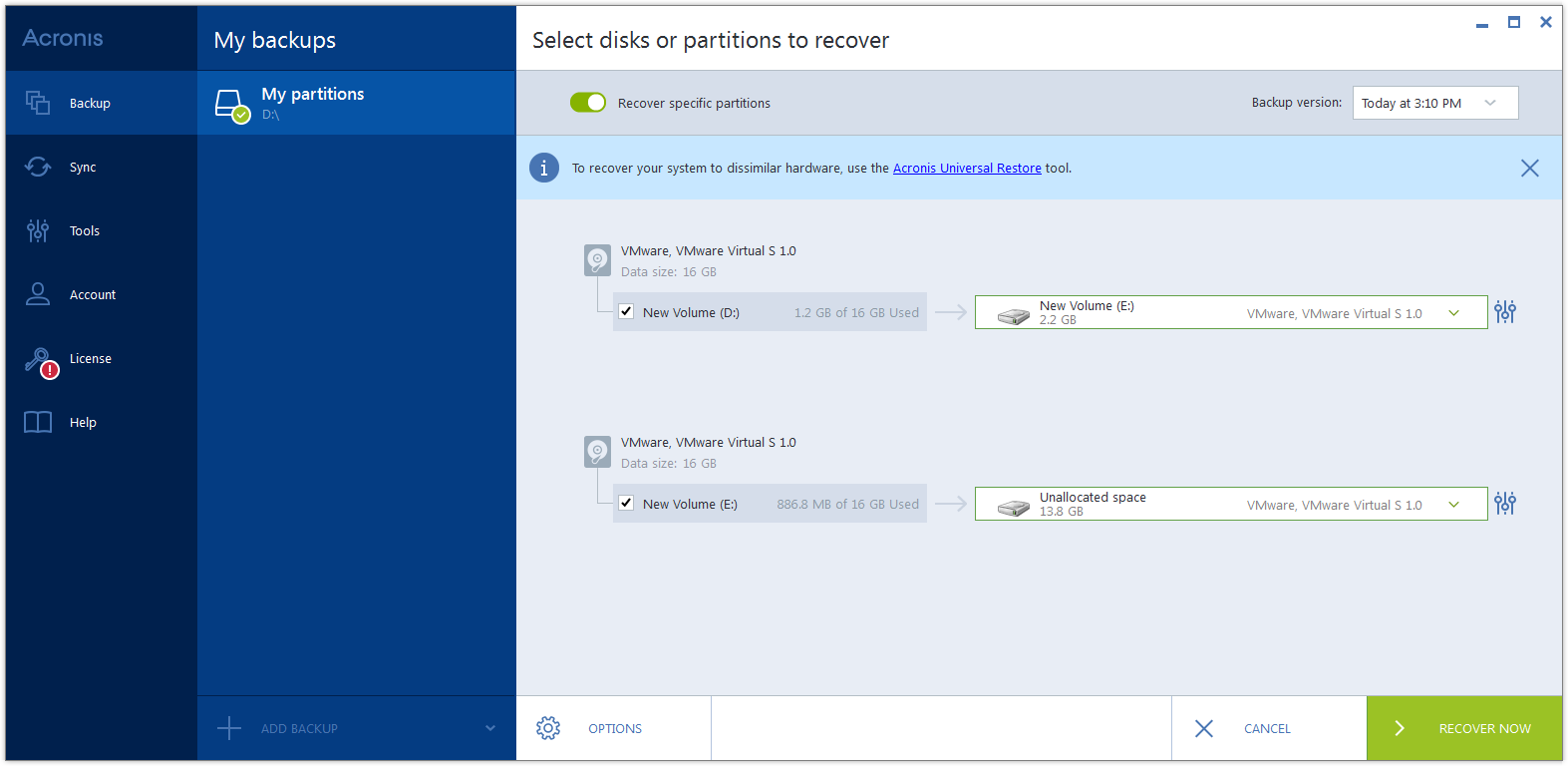
Task: Open the Backup section icon
Action: pyautogui.click(x=38, y=103)
